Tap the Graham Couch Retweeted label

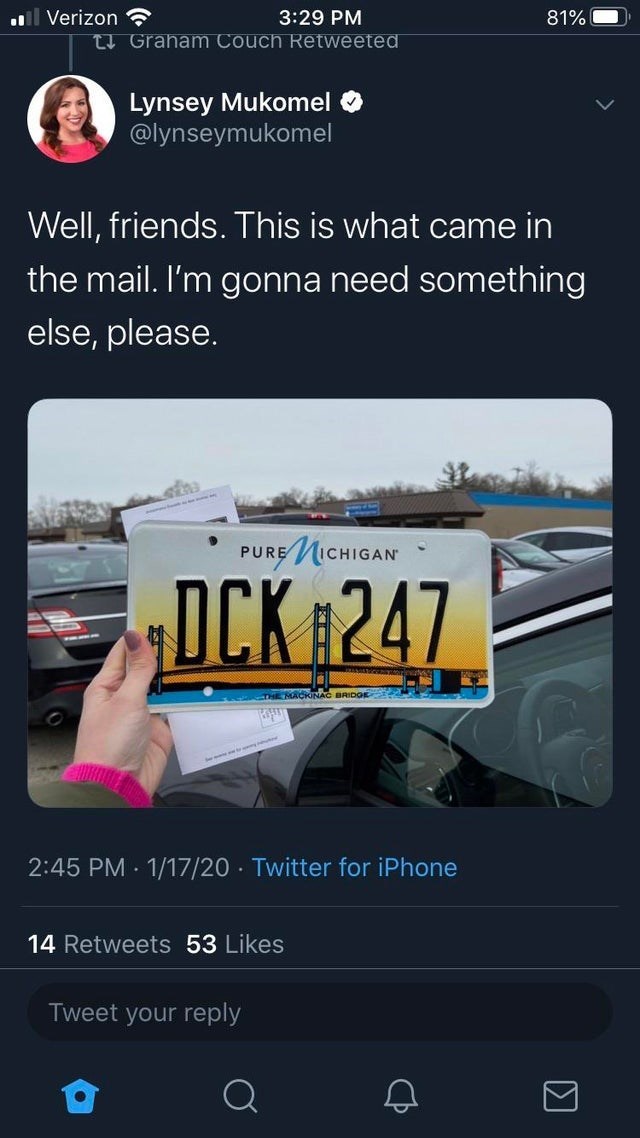pos(263,41)
